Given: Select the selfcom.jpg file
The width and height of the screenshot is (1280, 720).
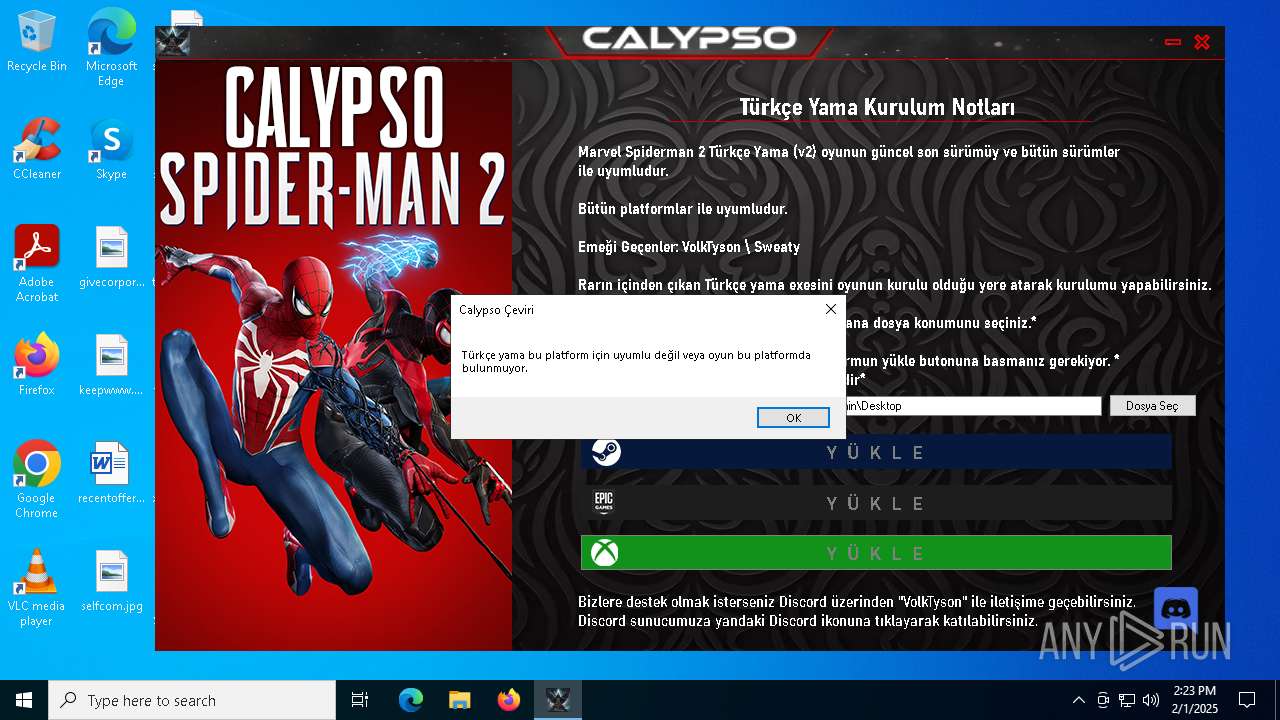Looking at the screenshot, I should point(111,581).
